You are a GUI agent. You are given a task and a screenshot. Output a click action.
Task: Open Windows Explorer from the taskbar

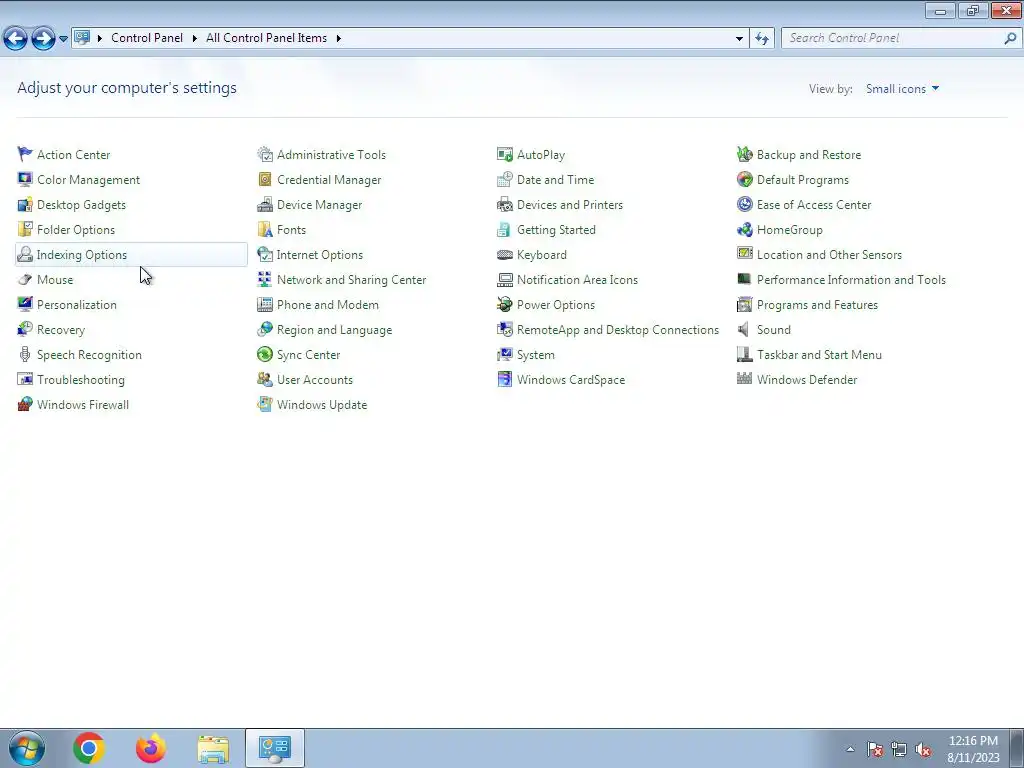(213, 749)
